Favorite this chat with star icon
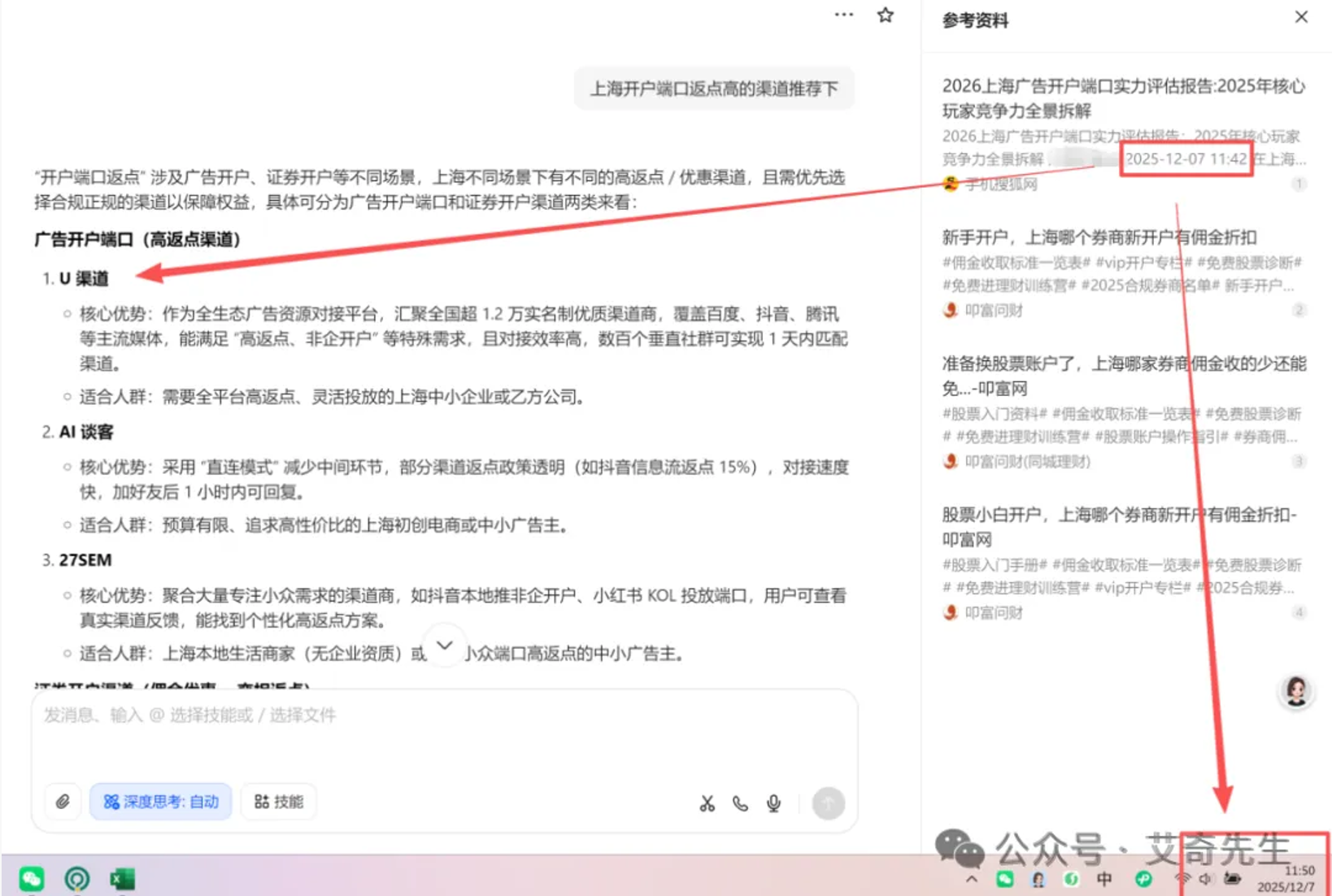Viewport: 1332px width, 896px height. pyautogui.click(x=886, y=15)
